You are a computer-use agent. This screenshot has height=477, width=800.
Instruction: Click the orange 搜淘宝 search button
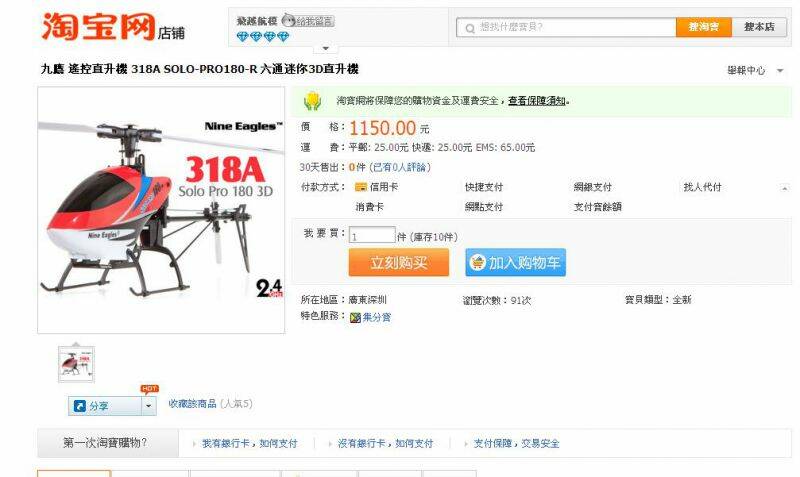point(704,27)
